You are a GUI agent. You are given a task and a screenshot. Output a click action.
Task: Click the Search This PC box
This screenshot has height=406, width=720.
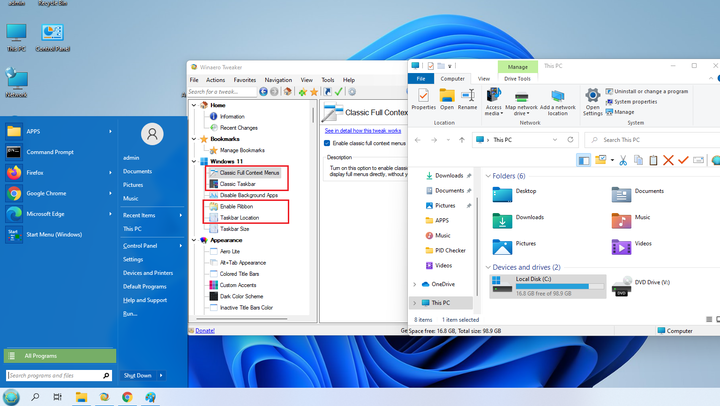pos(654,140)
